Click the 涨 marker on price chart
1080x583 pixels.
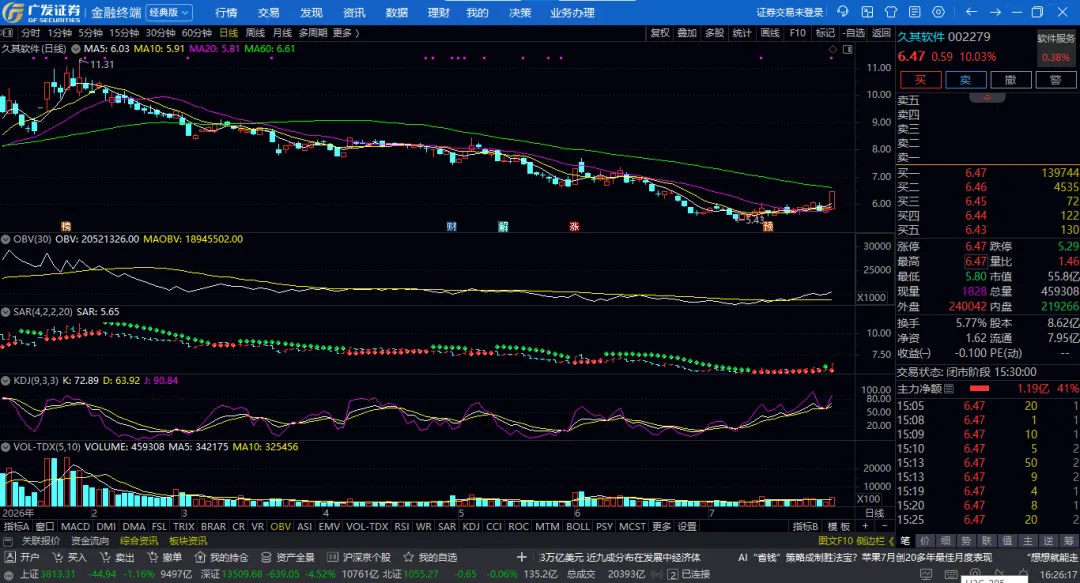tap(574, 226)
